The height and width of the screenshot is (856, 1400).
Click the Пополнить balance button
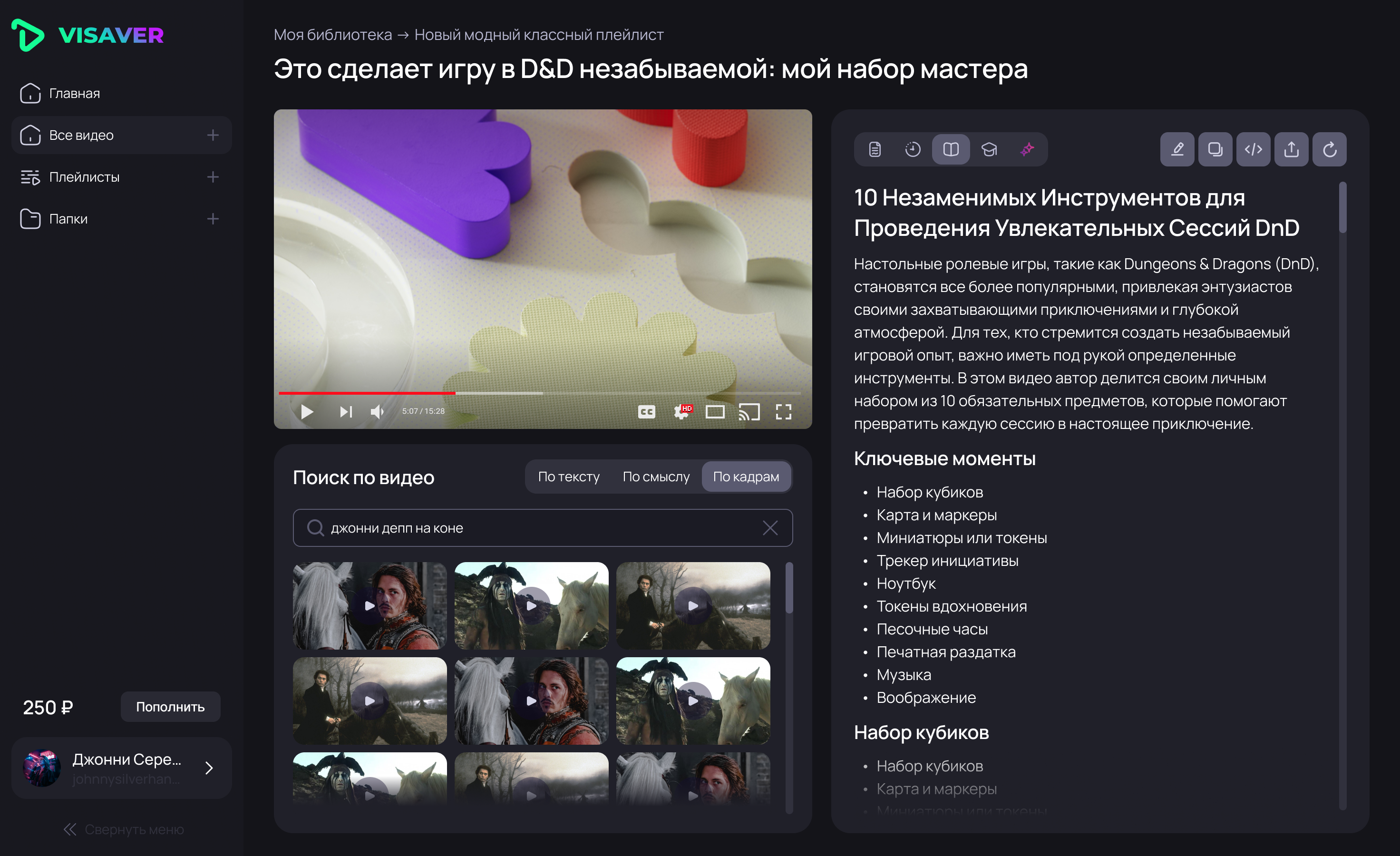170,707
